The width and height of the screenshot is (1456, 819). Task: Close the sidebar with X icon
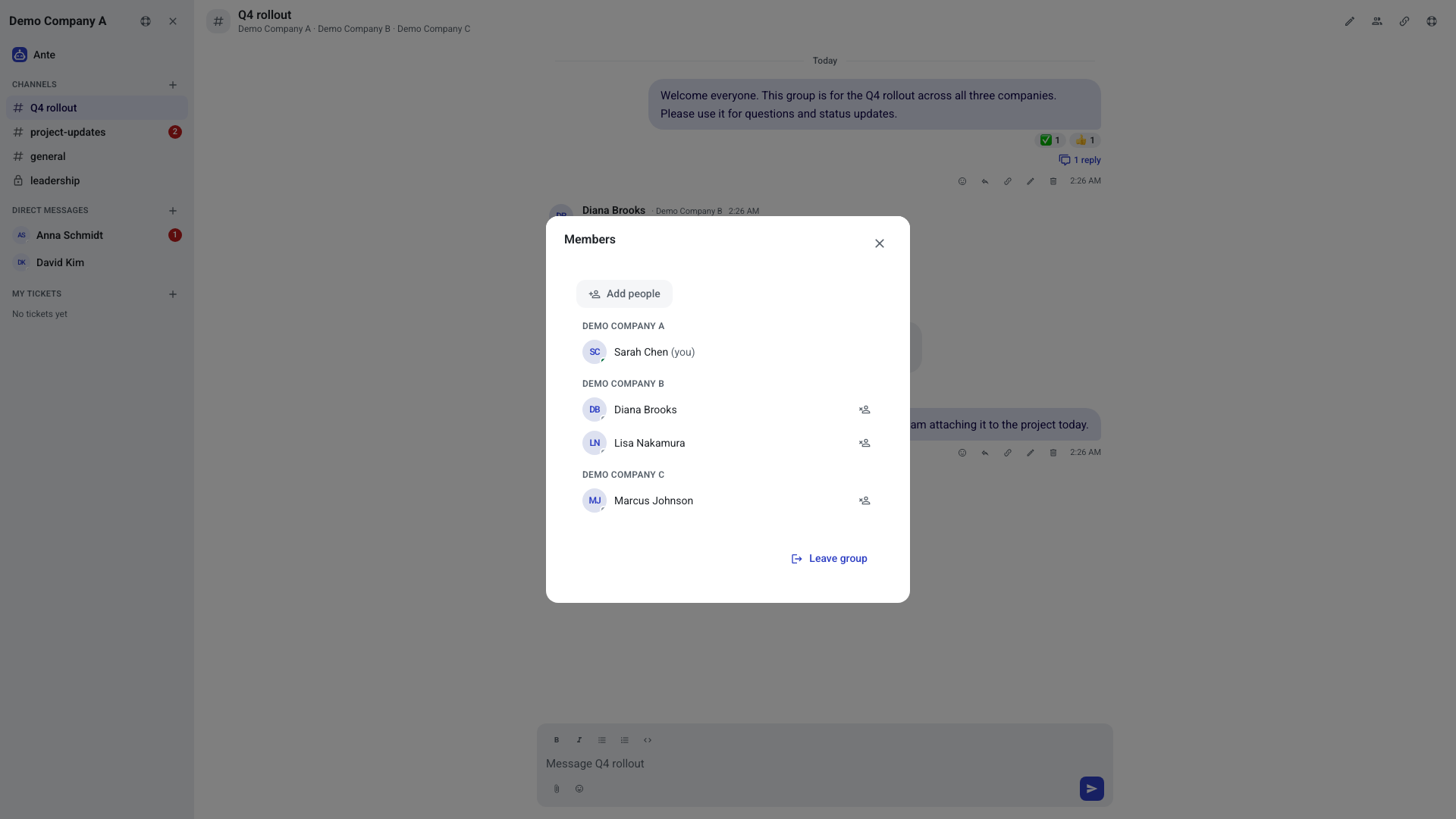click(173, 21)
